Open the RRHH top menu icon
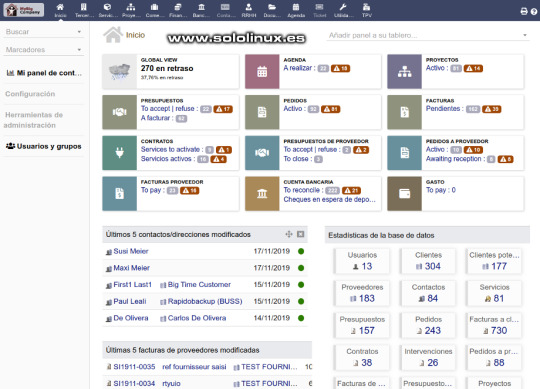The image size is (540, 389). pyautogui.click(x=249, y=7)
